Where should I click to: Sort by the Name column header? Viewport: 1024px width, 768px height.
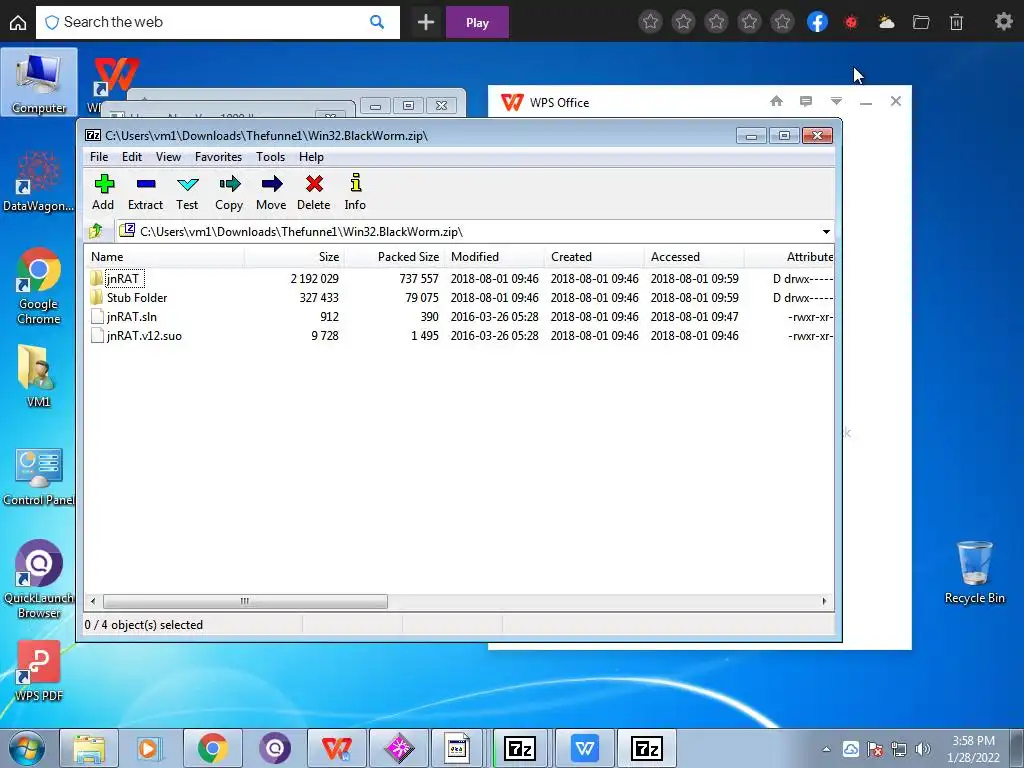tap(165, 257)
